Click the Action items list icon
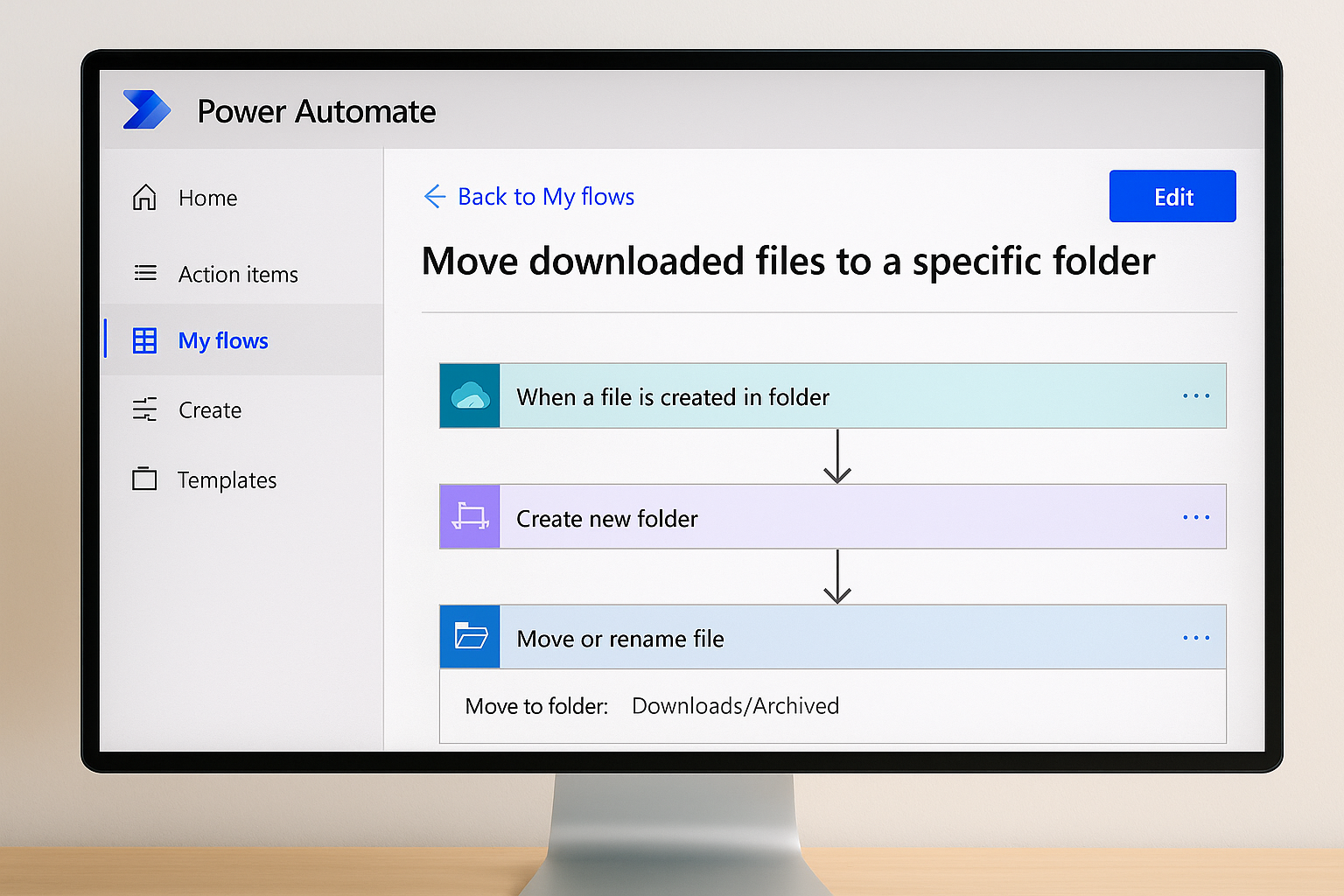The width and height of the screenshot is (1344, 896). [144, 274]
